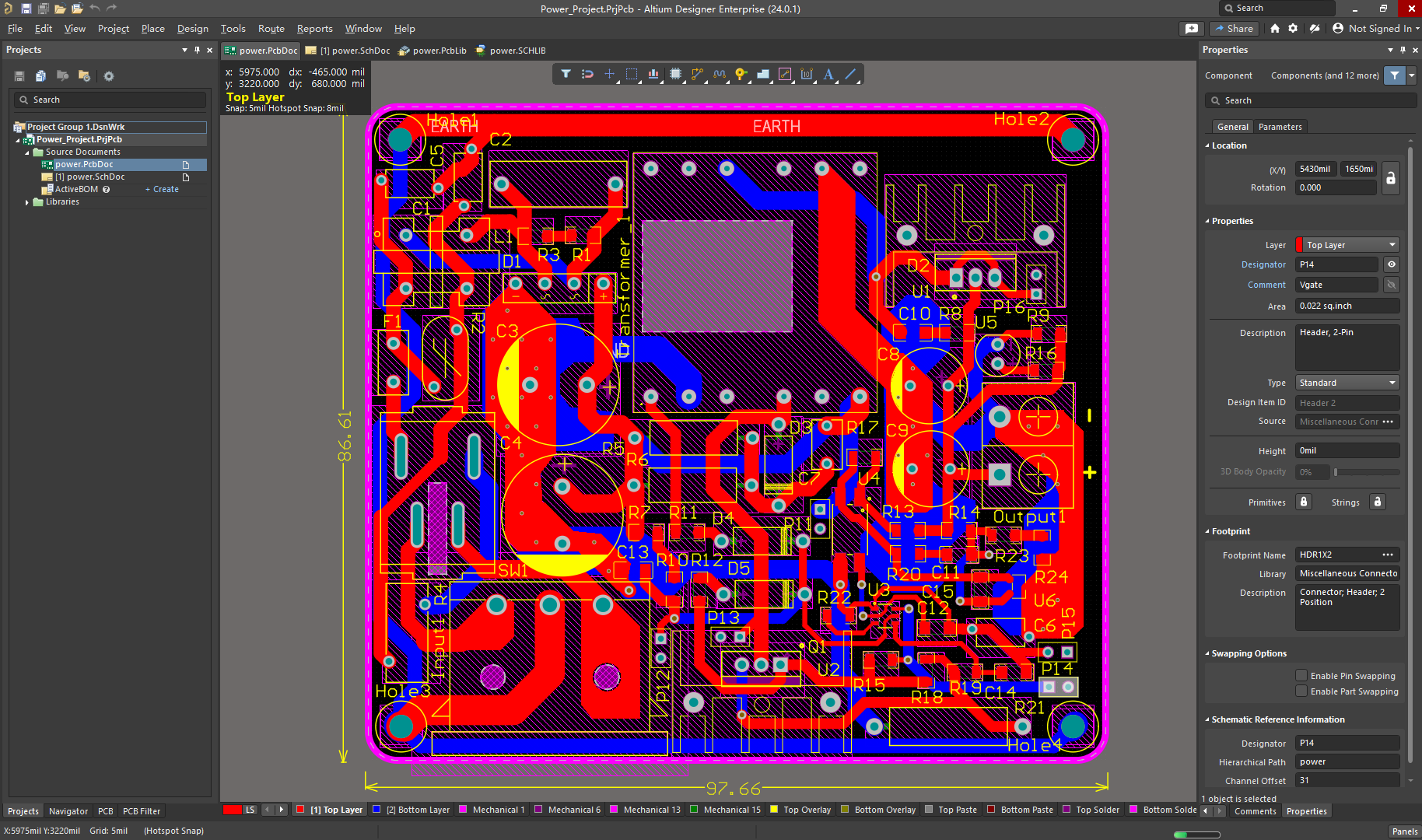Click the Share button
1422x840 pixels.
pyautogui.click(x=1234, y=29)
